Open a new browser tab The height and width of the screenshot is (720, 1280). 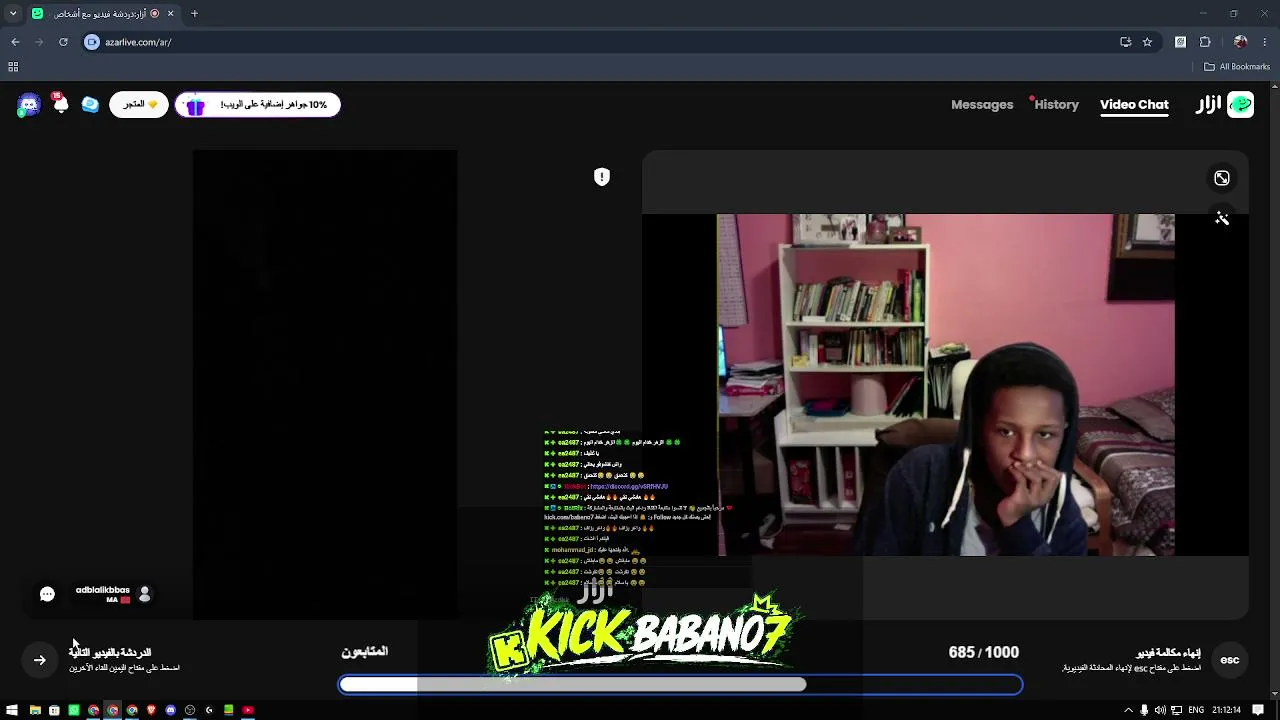click(194, 13)
